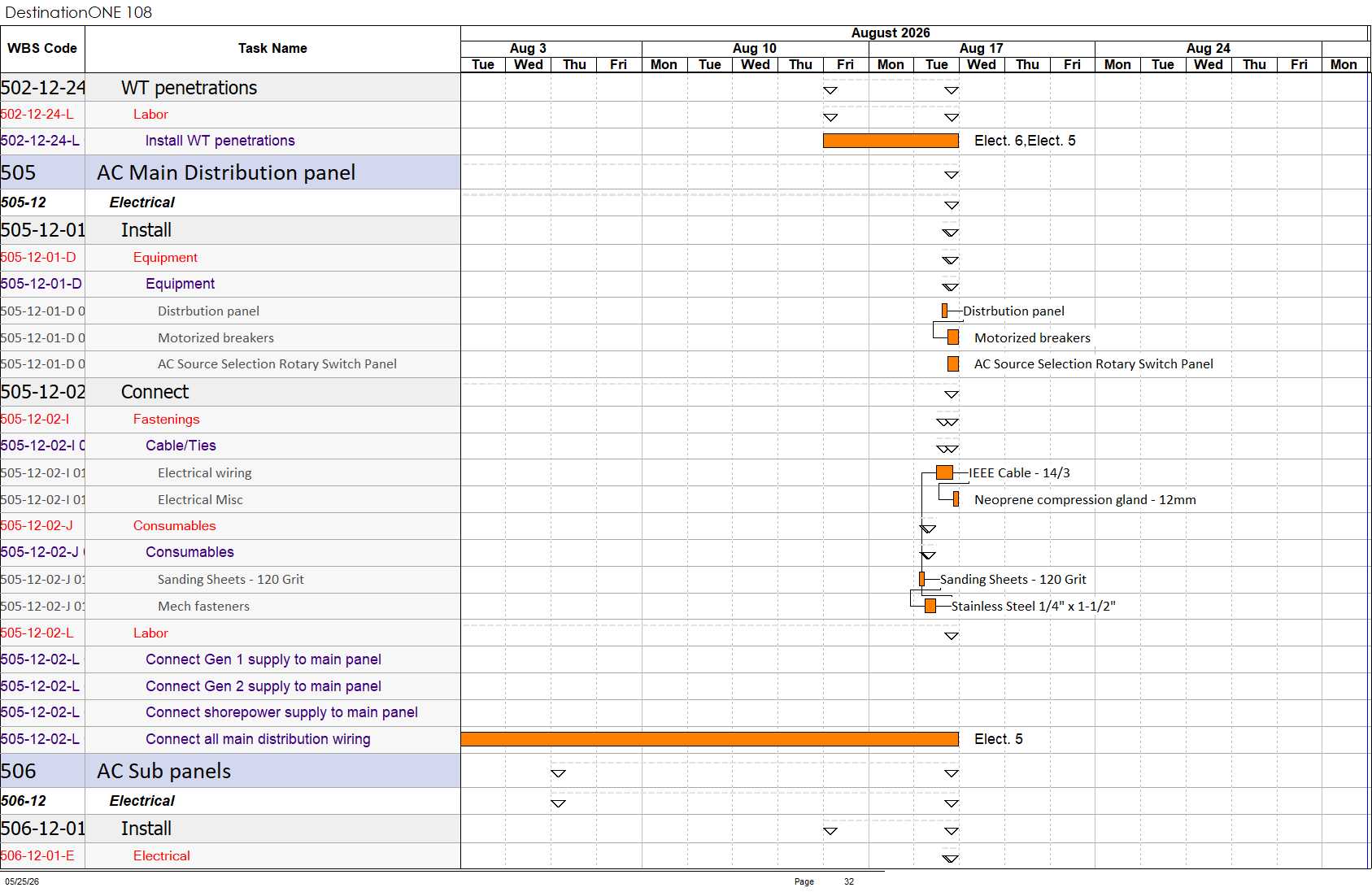Viewport: 1372px width, 892px height.
Task: Select the IEEE Cable - 14/3 task marker
Action: tap(944, 472)
